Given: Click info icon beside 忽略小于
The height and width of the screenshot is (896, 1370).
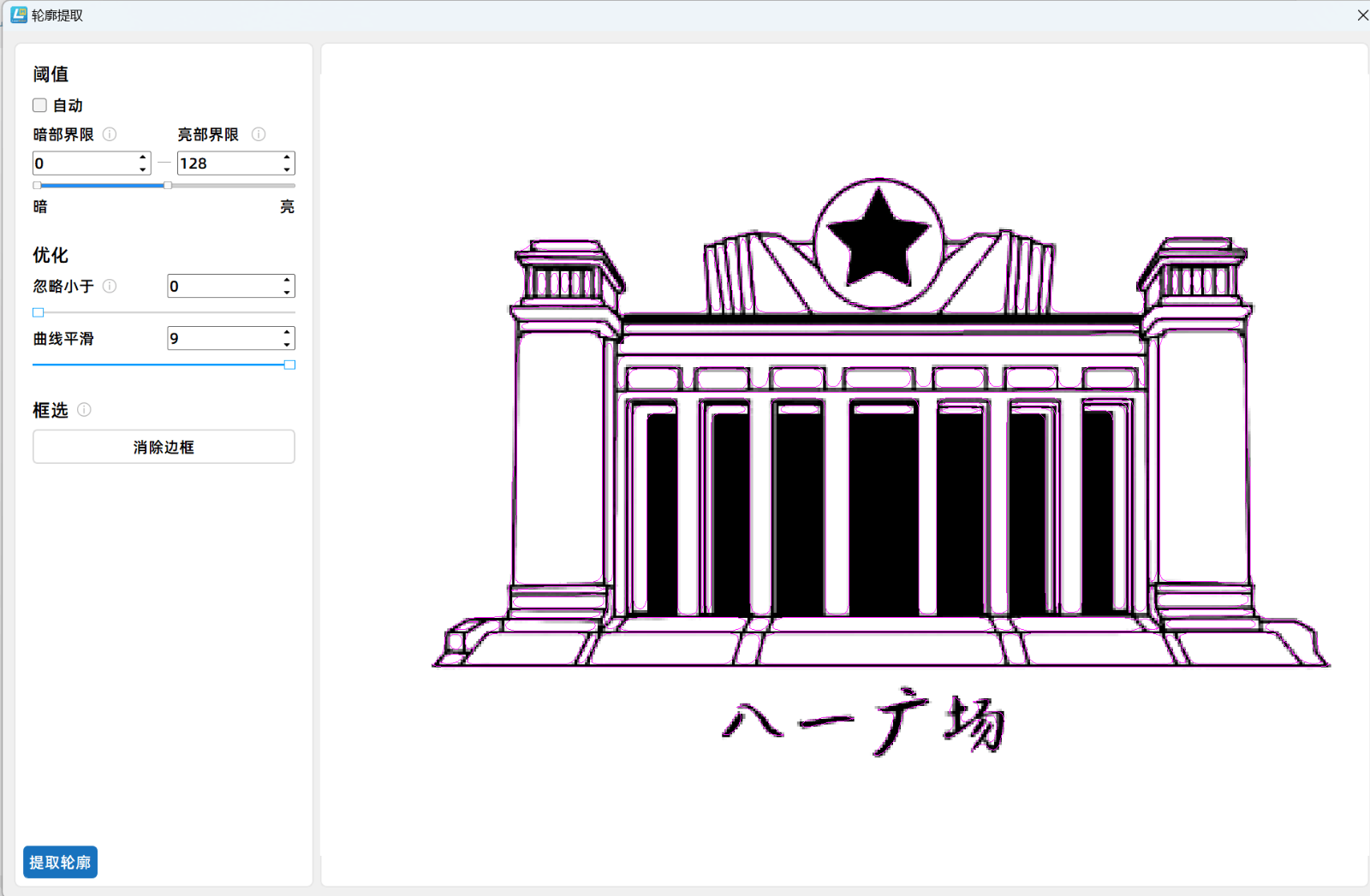Looking at the screenshot, I should [x=110, y=286].
